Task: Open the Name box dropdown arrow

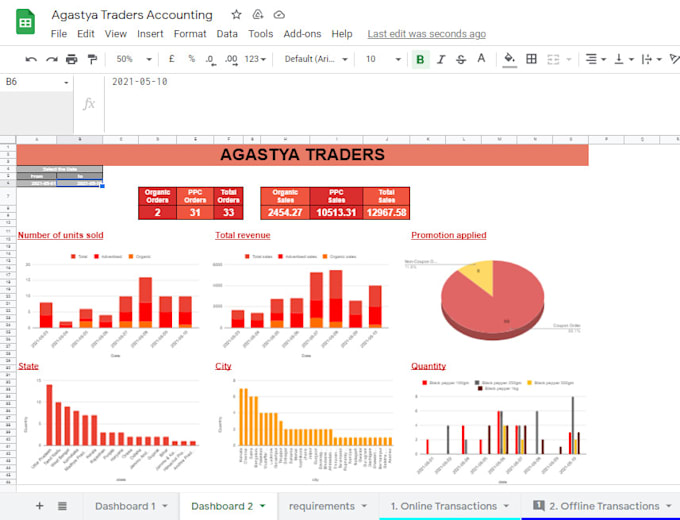Action: [66, 82]
